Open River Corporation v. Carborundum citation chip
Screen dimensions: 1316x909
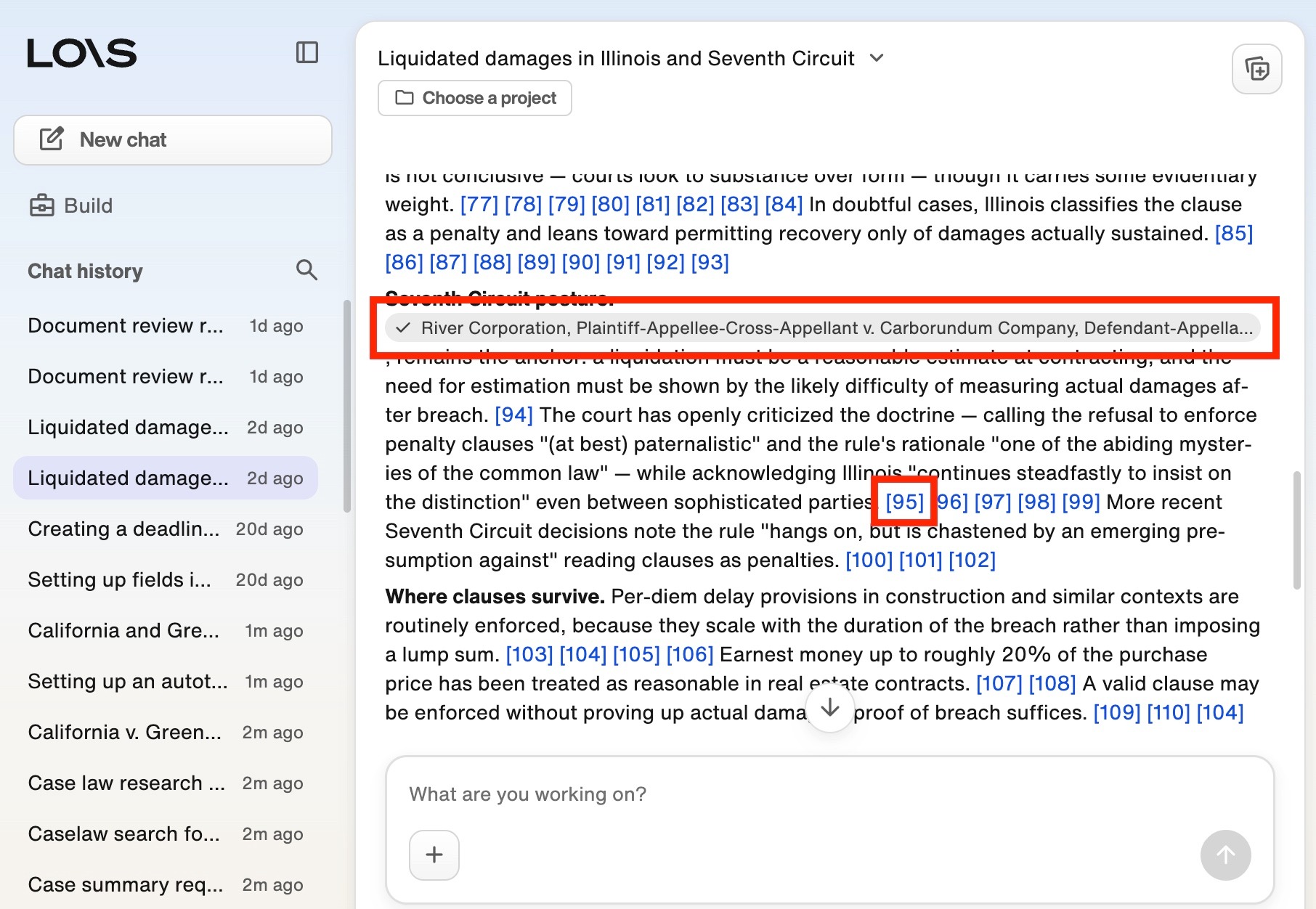(x=823, y=328)
